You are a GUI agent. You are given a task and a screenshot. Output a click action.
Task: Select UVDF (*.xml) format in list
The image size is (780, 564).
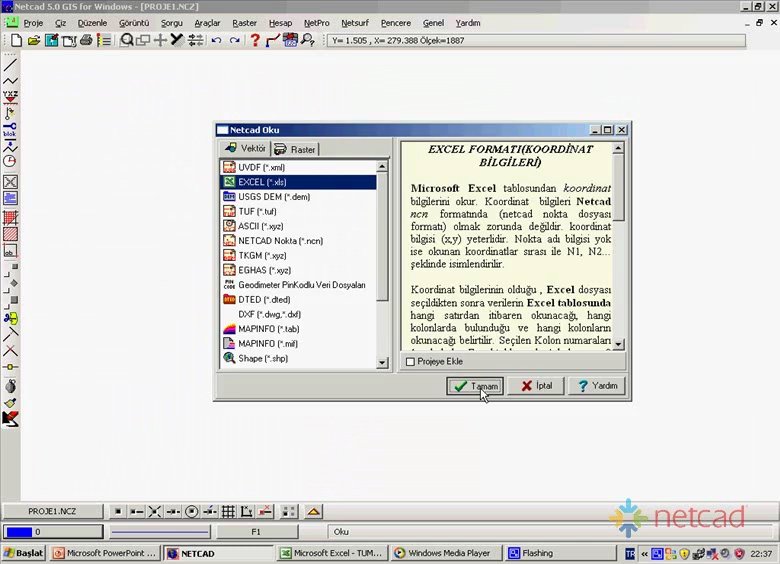298,167
